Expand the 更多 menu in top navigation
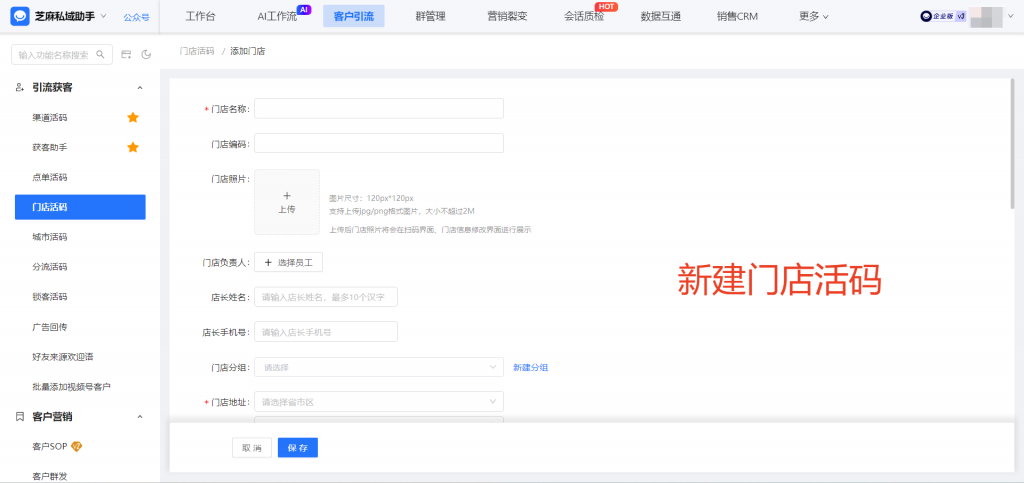 tap(813, 16)
